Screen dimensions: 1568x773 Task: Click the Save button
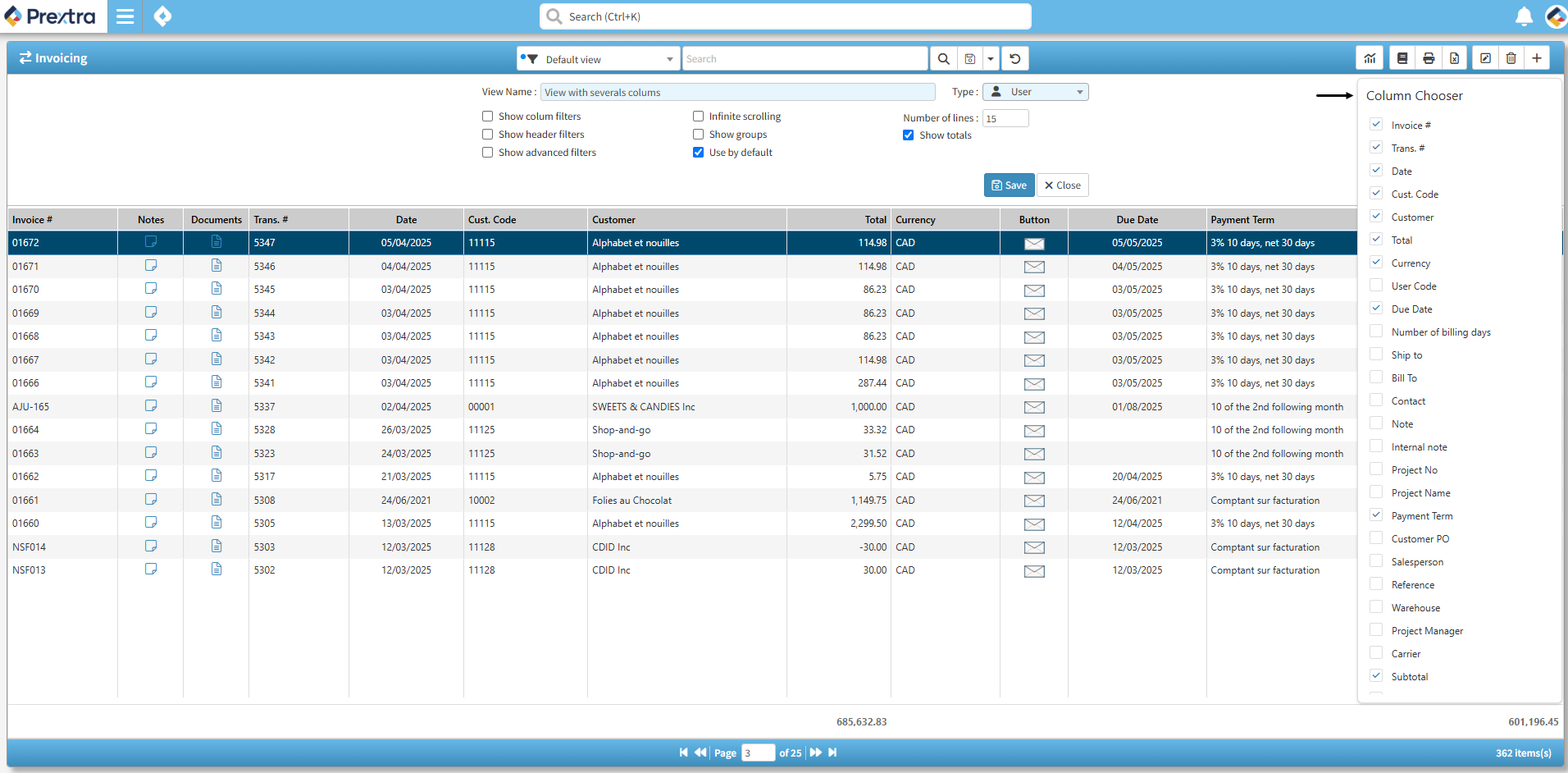[1009, 185]
